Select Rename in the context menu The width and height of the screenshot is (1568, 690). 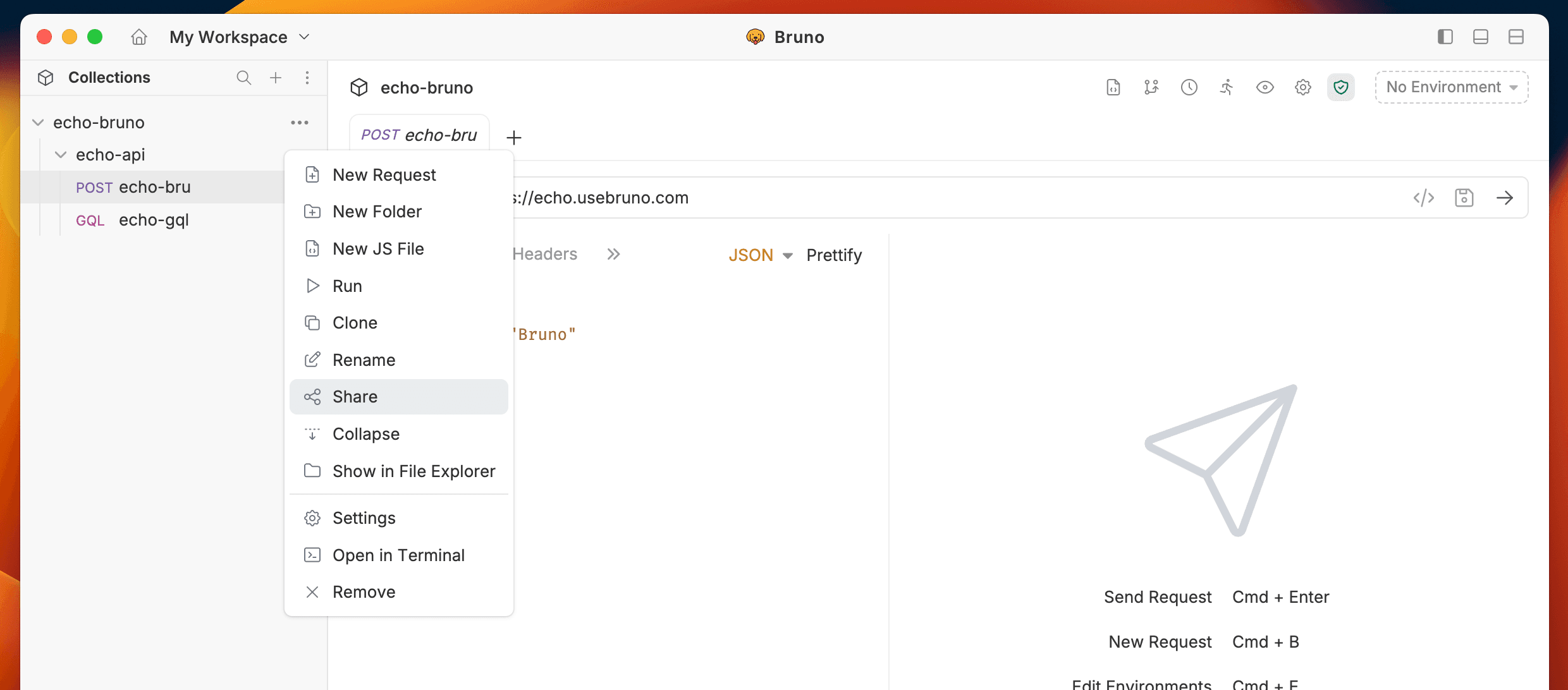coord(364,360)
